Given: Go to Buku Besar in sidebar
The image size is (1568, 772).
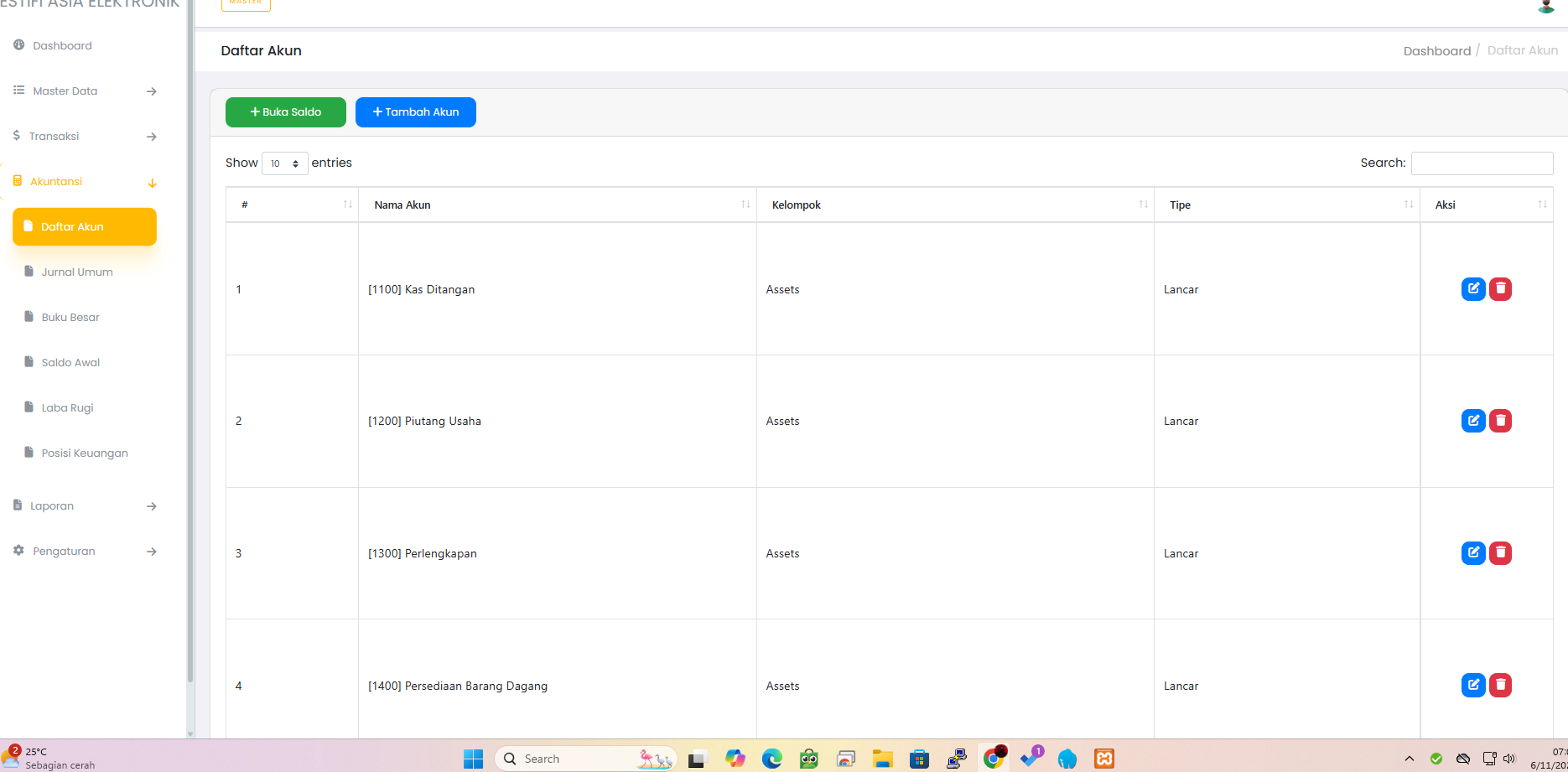Looking at the screenshot, I should pyautogui.click(x=70, y=318).
